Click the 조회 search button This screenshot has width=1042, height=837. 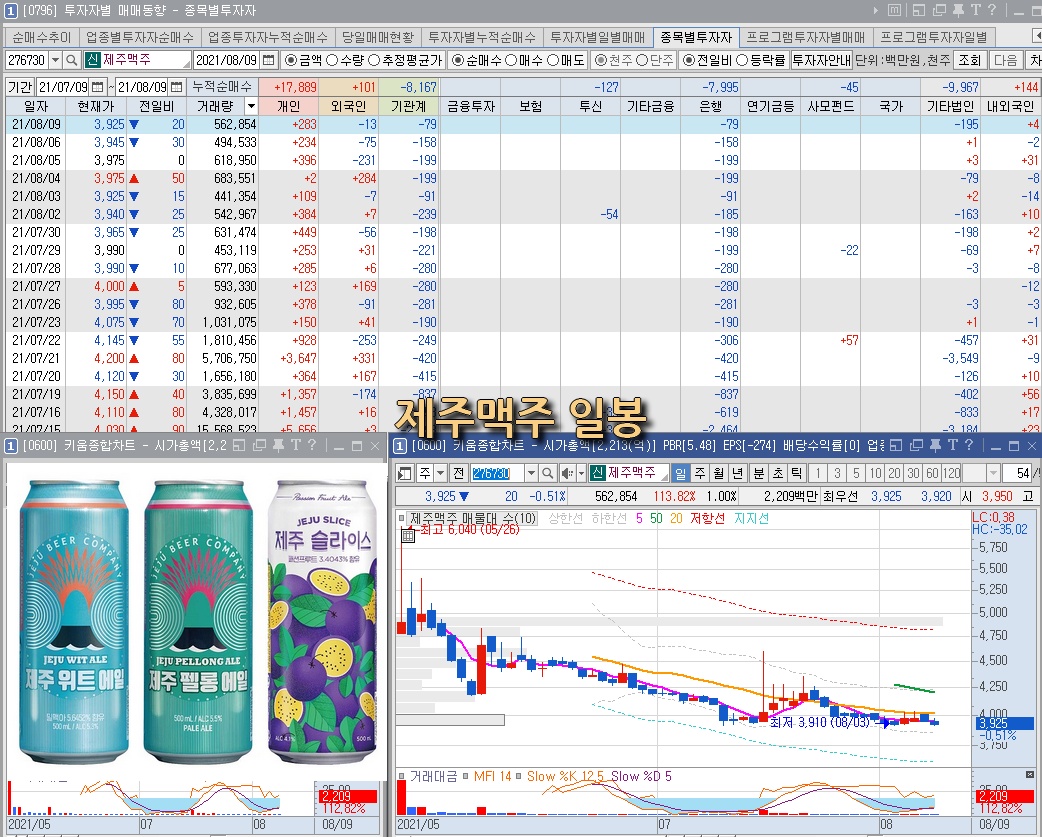coord(969,60)
